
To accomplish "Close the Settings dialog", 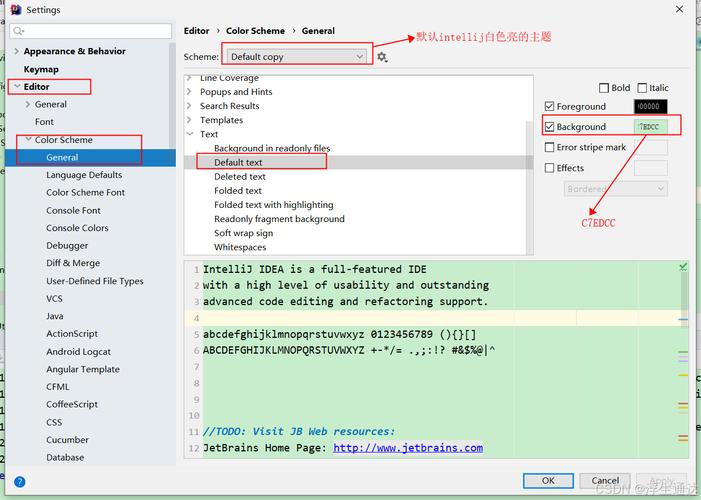I will (679, 9).
